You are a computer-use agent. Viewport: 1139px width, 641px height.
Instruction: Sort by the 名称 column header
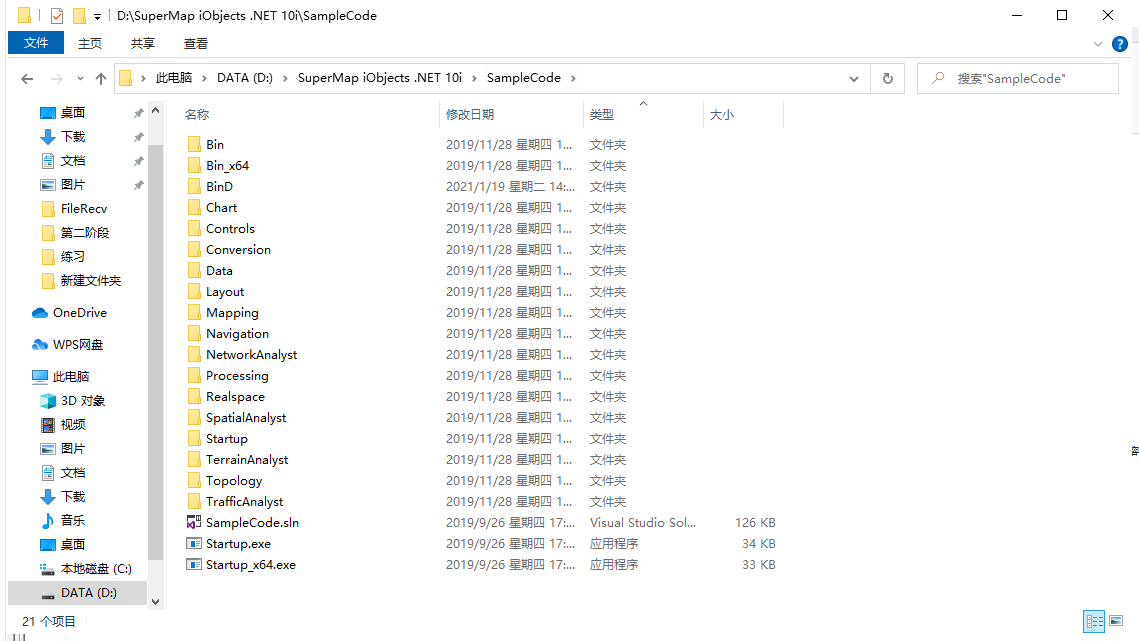pyautogui.click(x=197, y=115)
